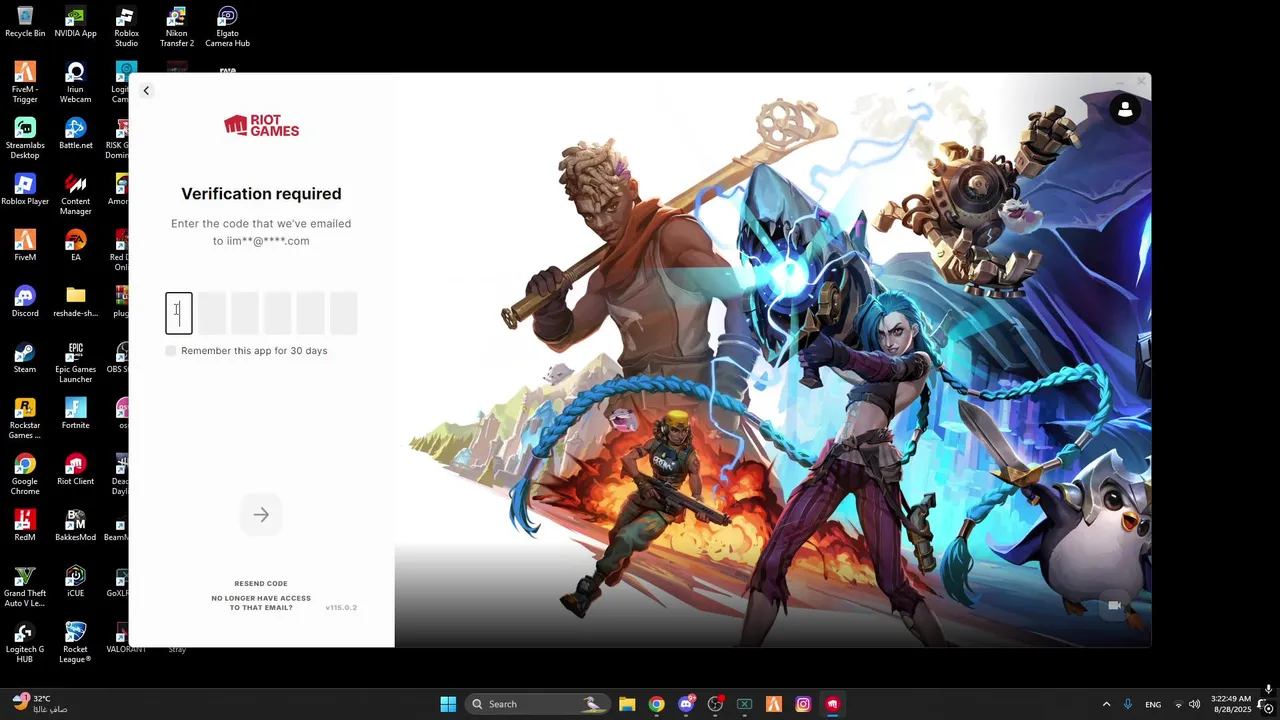Image resolution: width=1280 pixels, height=720 pixels.
Task: Select the Nikon Transfer 2 desktop shortcut
Action: tap(177, 27)
